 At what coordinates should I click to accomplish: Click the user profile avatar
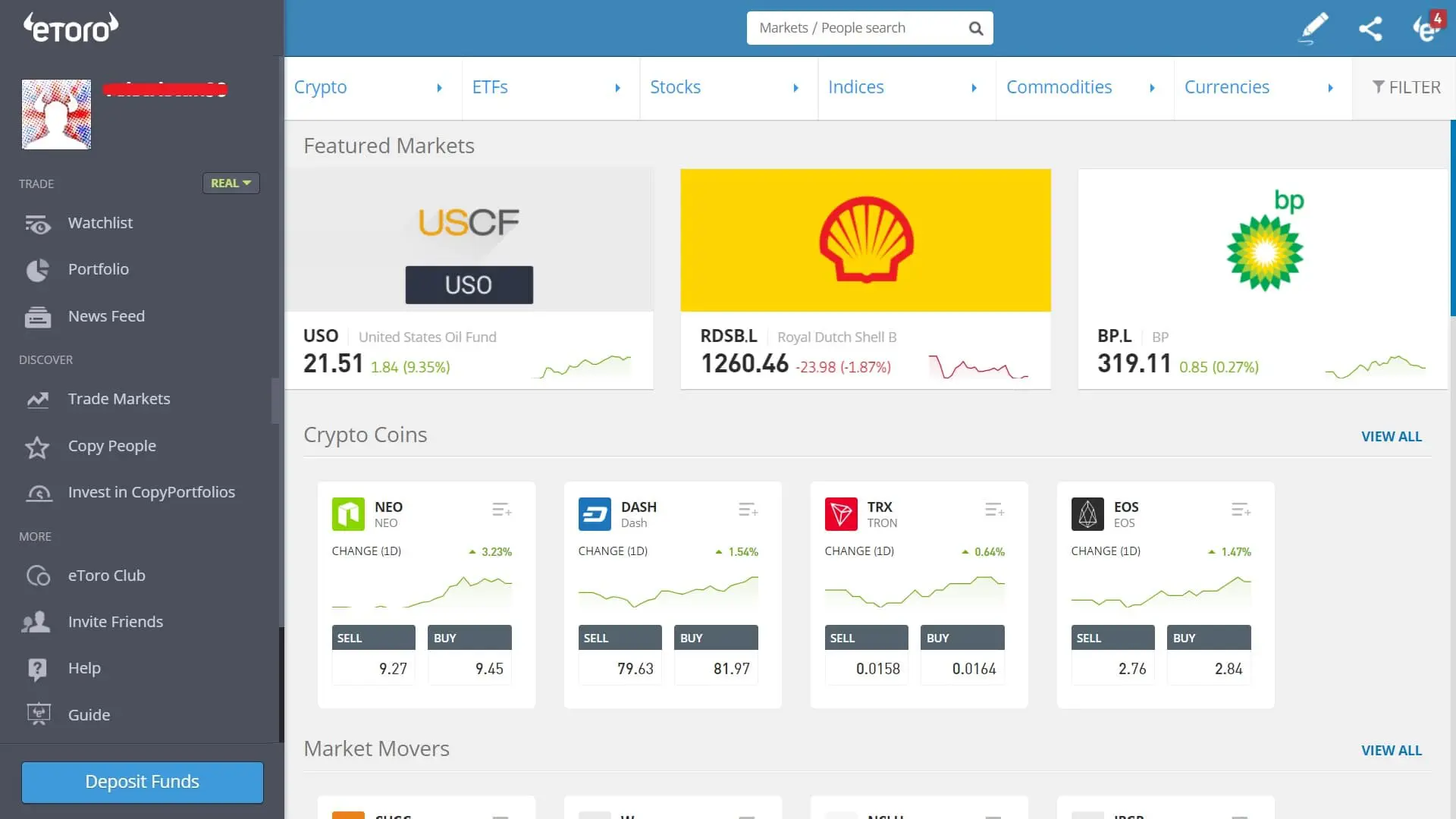coord(56,115)
